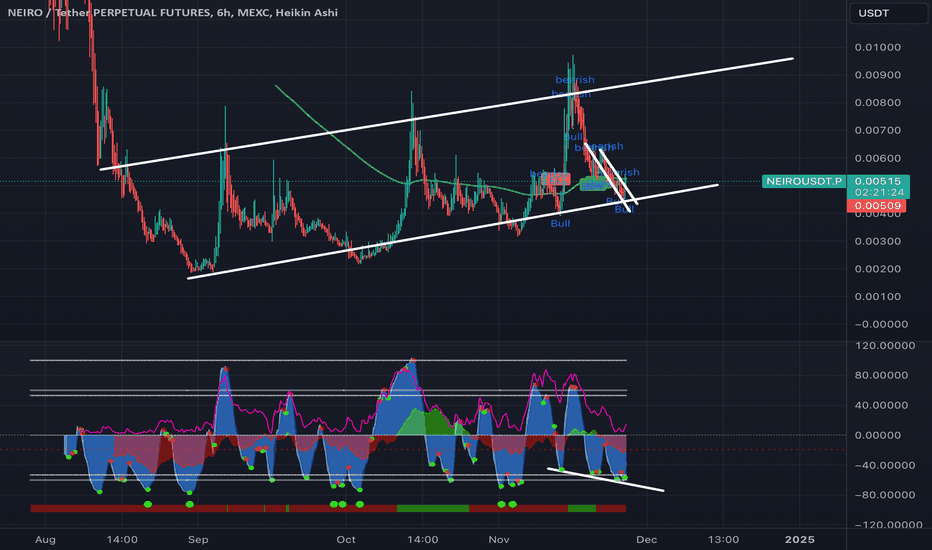
Task: Click the topmost bearish label near the November peak
Action: tap(575, 80)
